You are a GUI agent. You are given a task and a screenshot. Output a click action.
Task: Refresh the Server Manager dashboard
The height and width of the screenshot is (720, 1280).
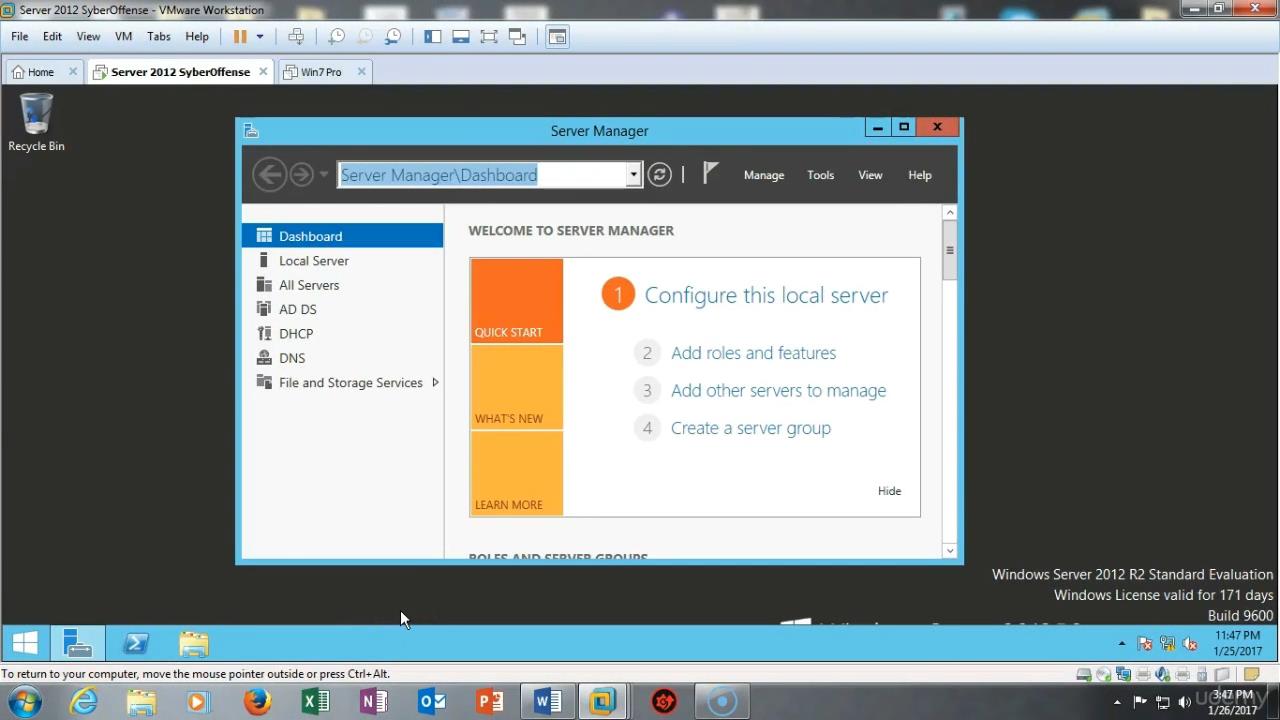pos(659,175)
